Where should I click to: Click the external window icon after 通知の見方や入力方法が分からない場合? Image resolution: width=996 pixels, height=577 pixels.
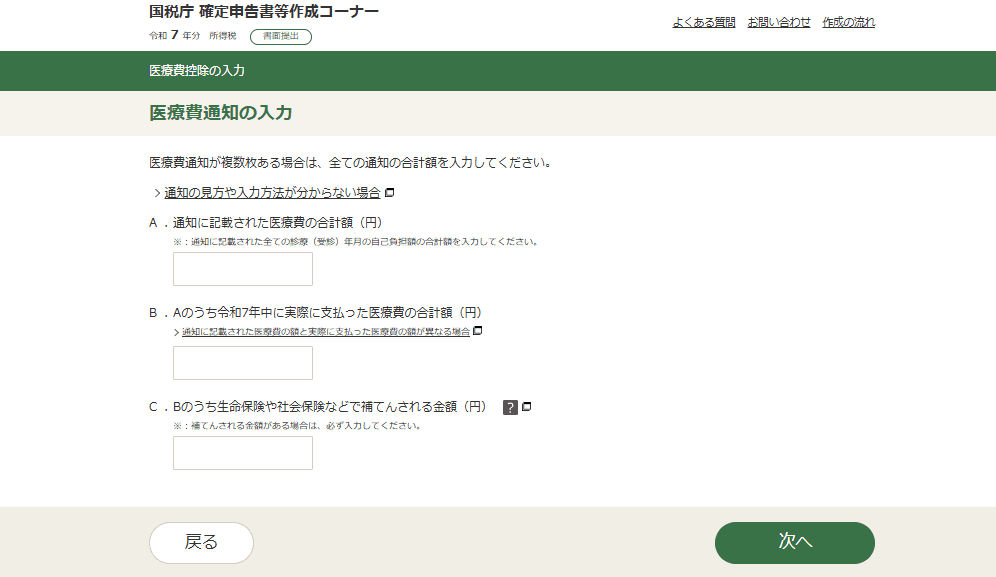point(389,193)
